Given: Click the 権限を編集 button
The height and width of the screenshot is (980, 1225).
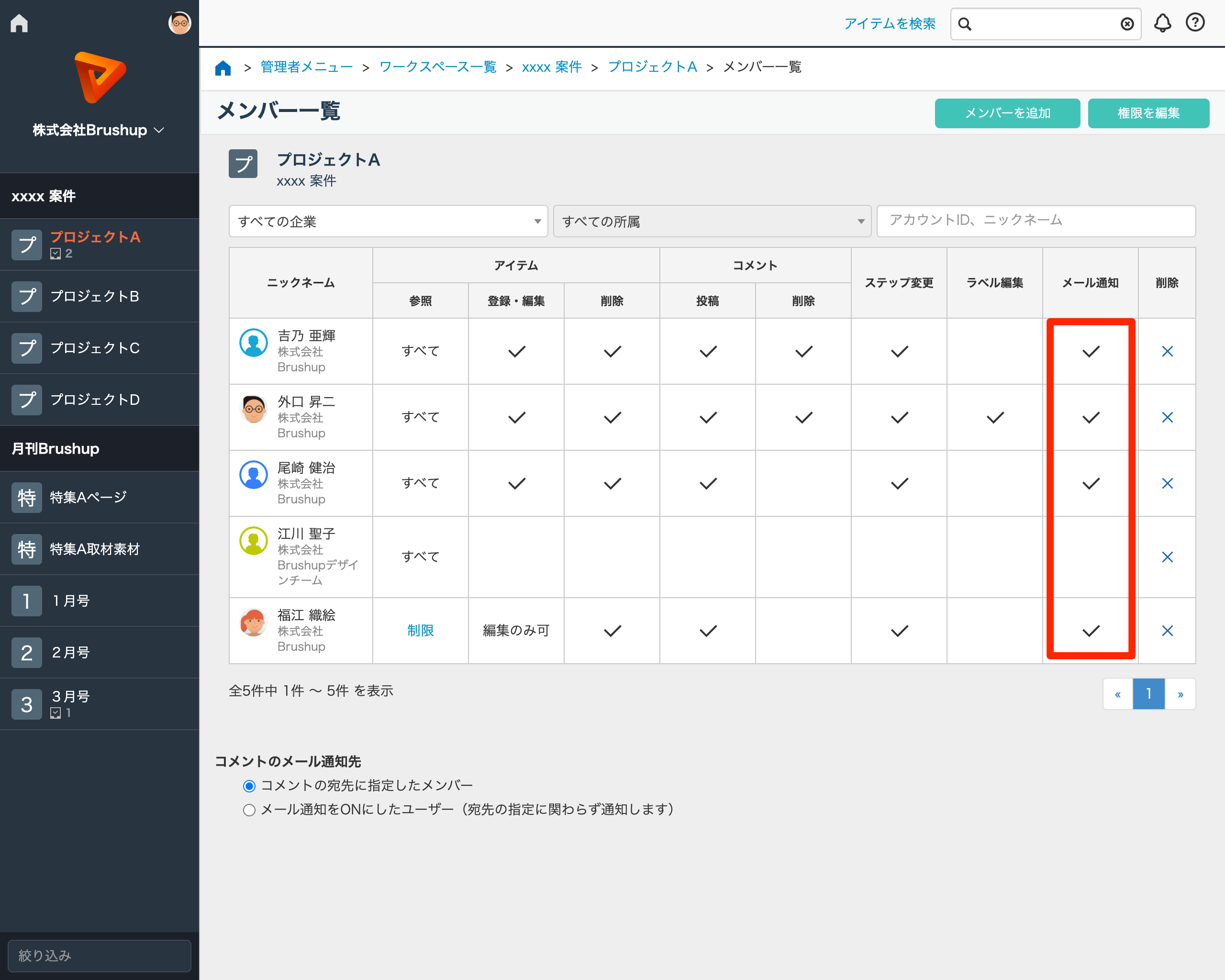Looking at the screenshot, I should 1148,113.
